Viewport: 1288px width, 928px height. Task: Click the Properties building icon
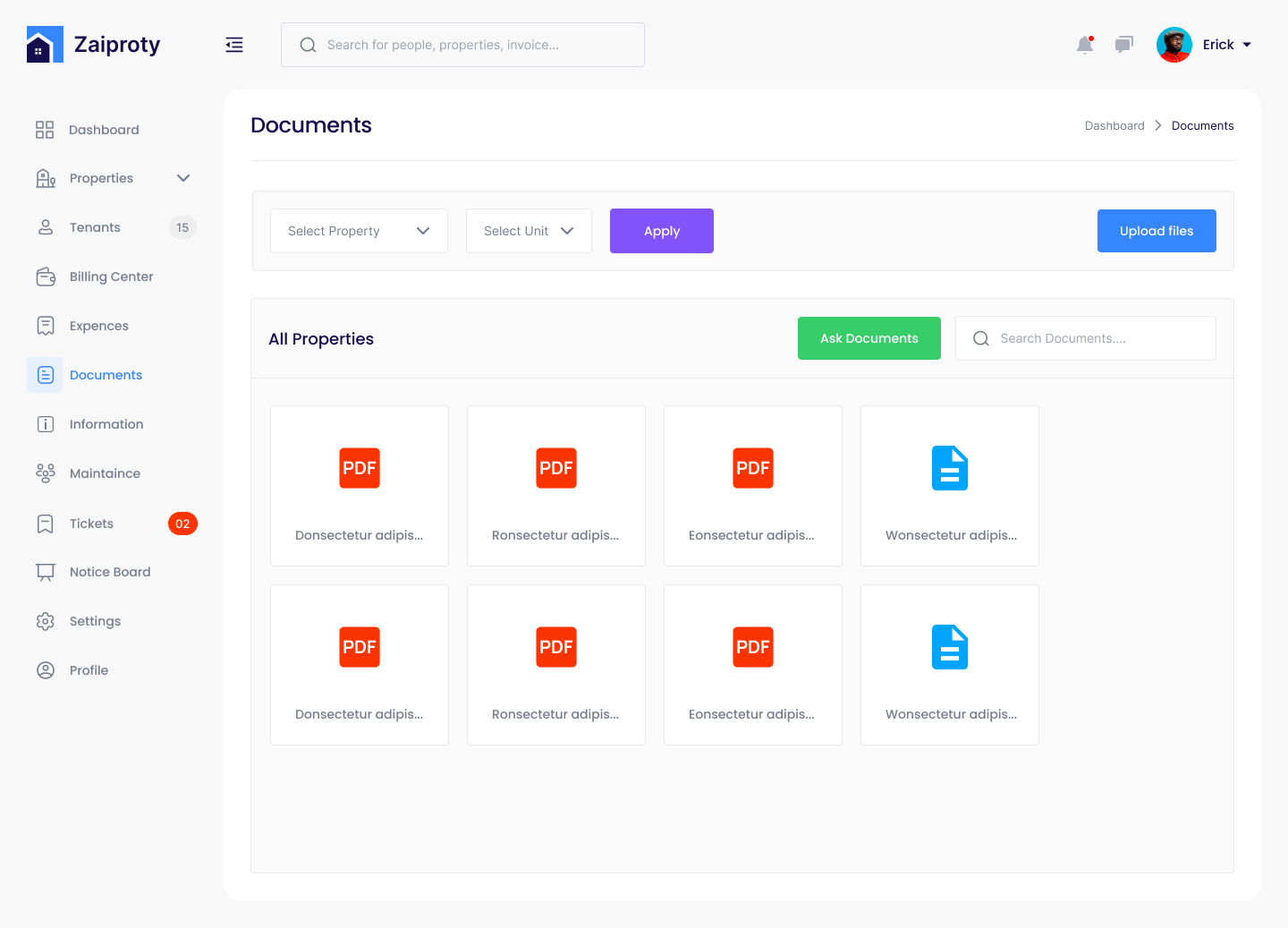46,178
